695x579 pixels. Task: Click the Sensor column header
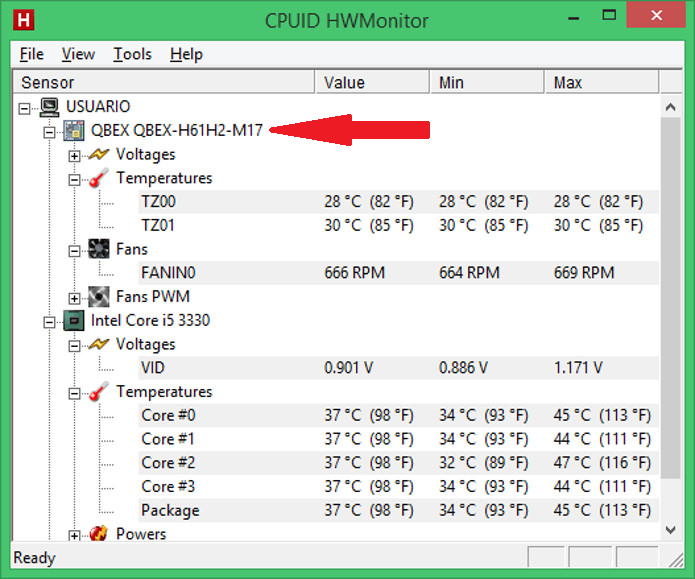click(x=164, y=82)
